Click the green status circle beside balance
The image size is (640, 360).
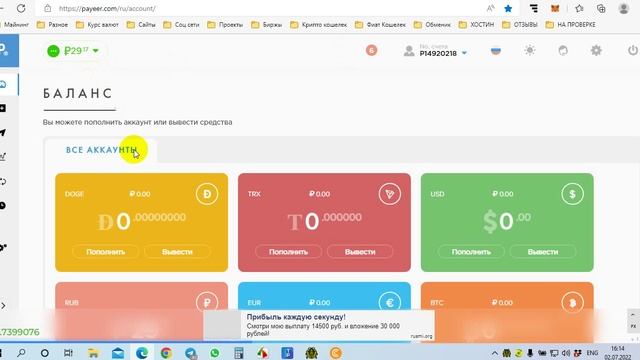tap(53, 51)
